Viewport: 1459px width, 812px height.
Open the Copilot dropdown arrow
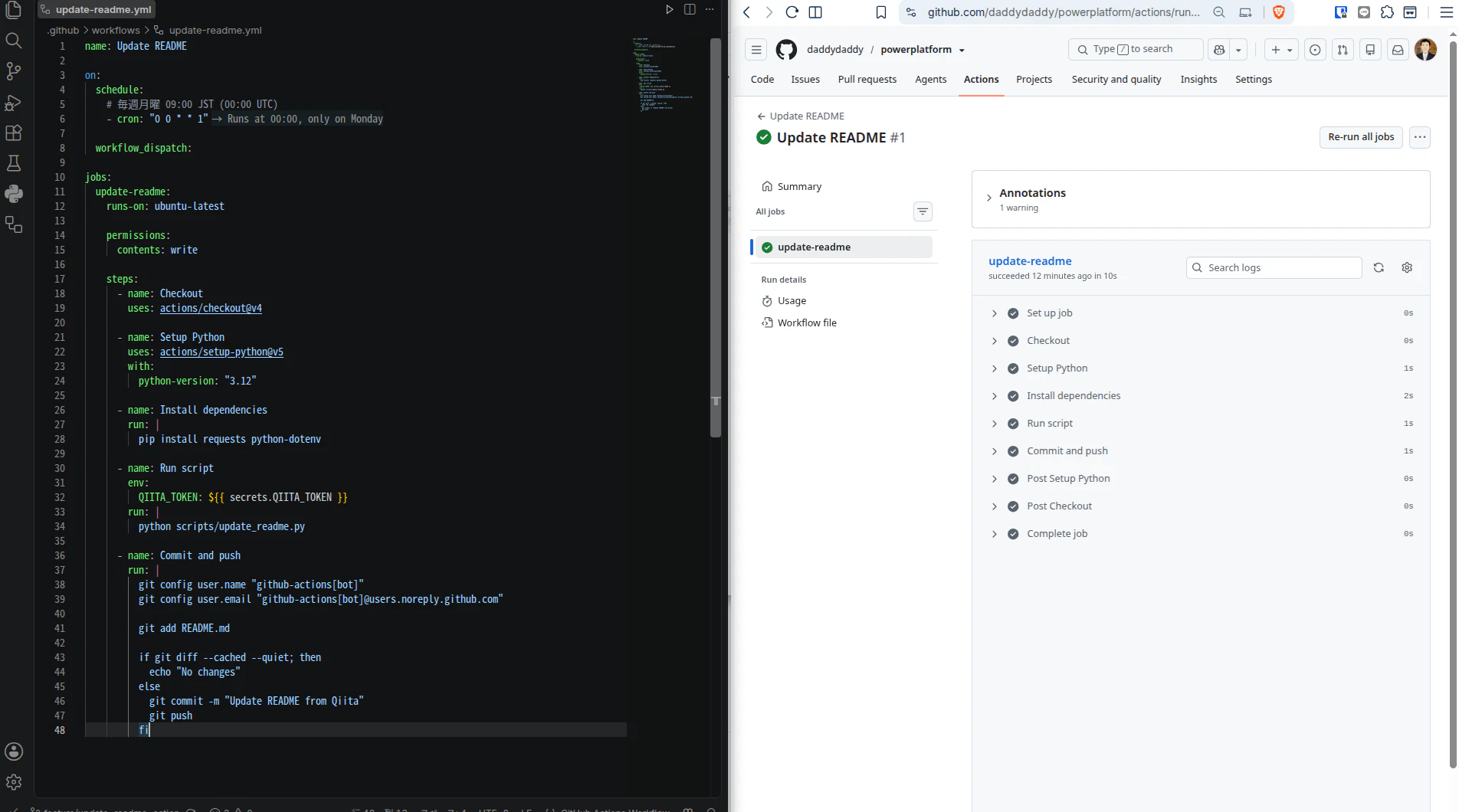1238,50
